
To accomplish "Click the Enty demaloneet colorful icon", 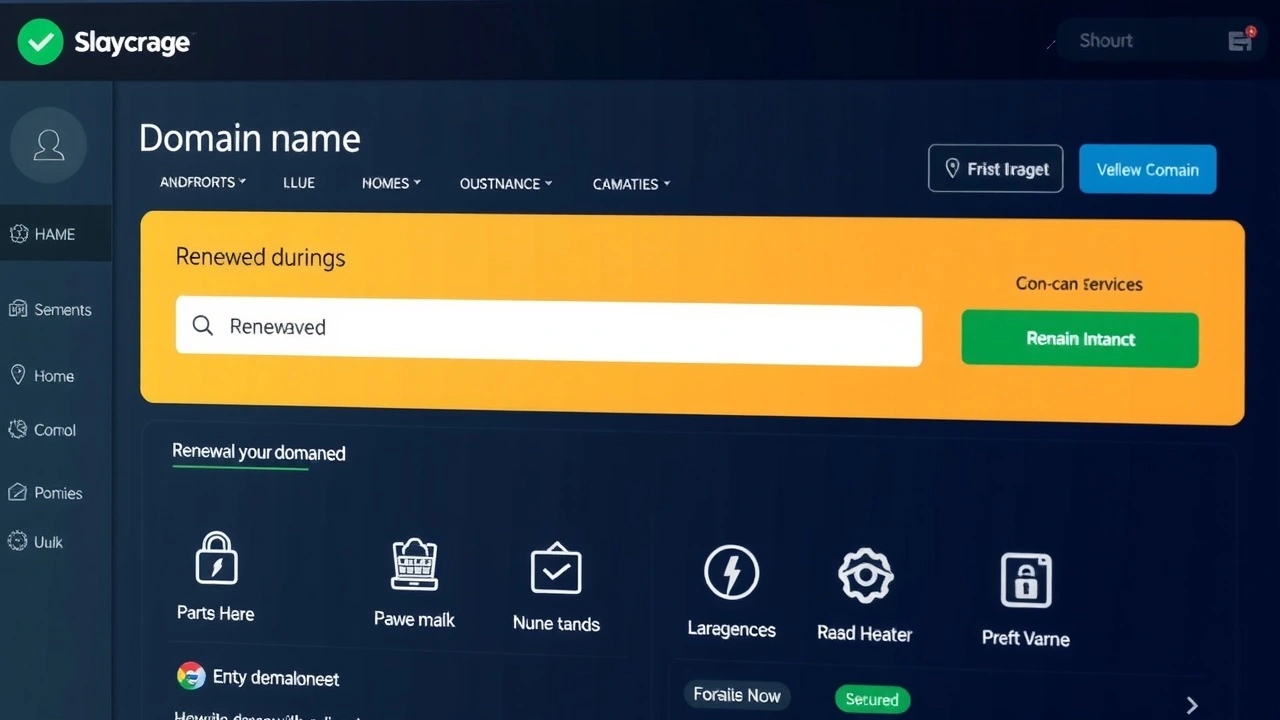I will click(x=191, y=676).
